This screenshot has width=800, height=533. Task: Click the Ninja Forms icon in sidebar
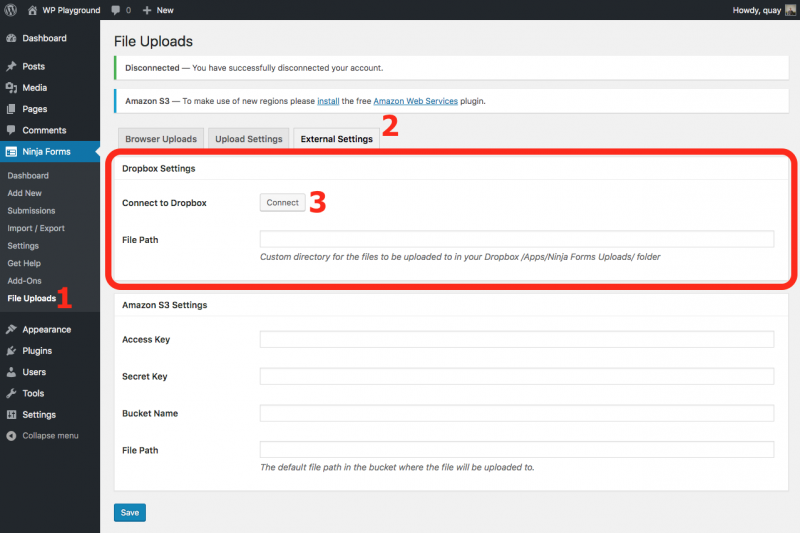click(11, 151)
